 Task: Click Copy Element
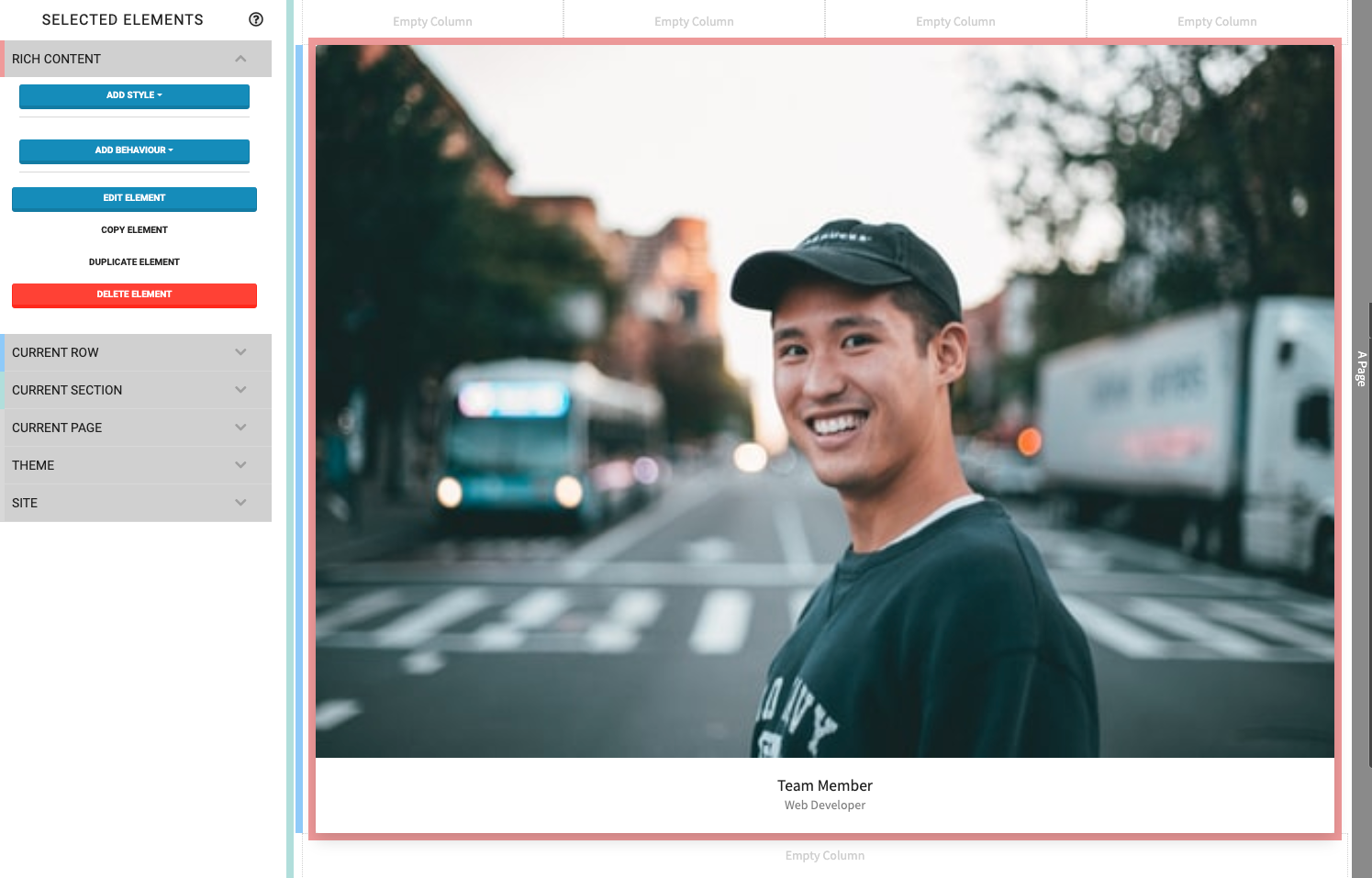click(x=134, y=230)
